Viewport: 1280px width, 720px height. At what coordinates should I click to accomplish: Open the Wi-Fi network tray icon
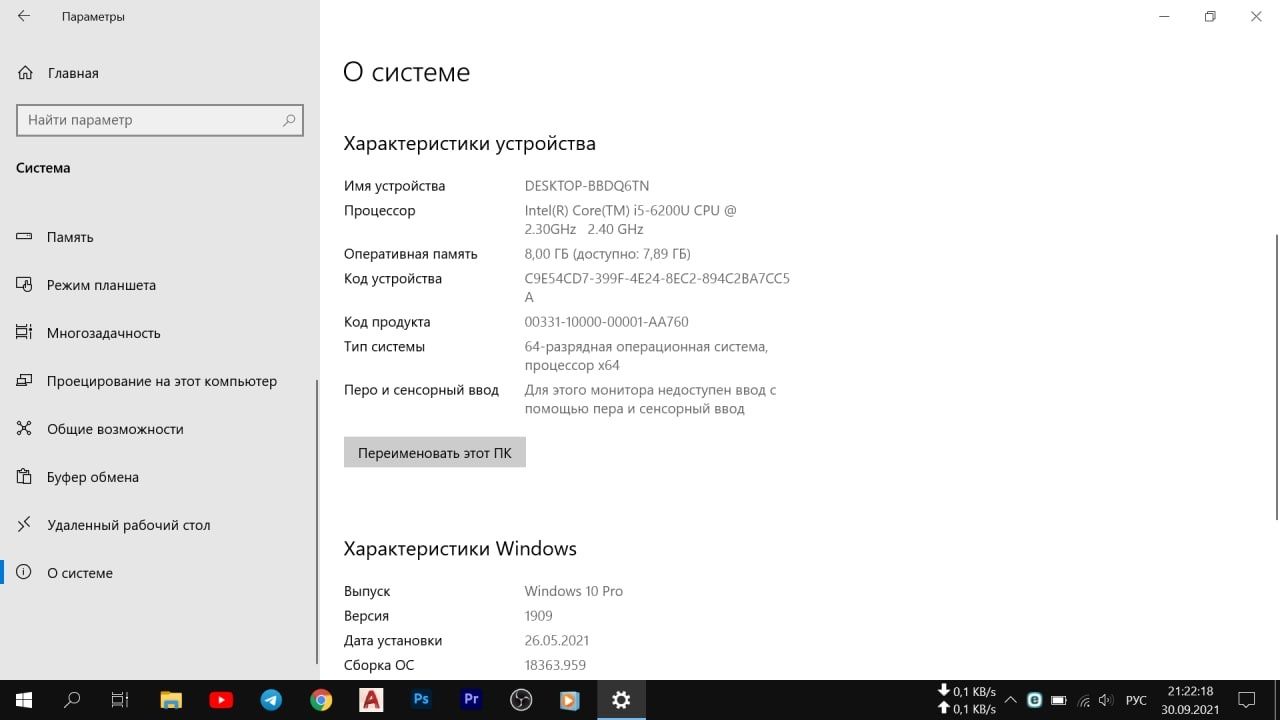pos(1083,700)
